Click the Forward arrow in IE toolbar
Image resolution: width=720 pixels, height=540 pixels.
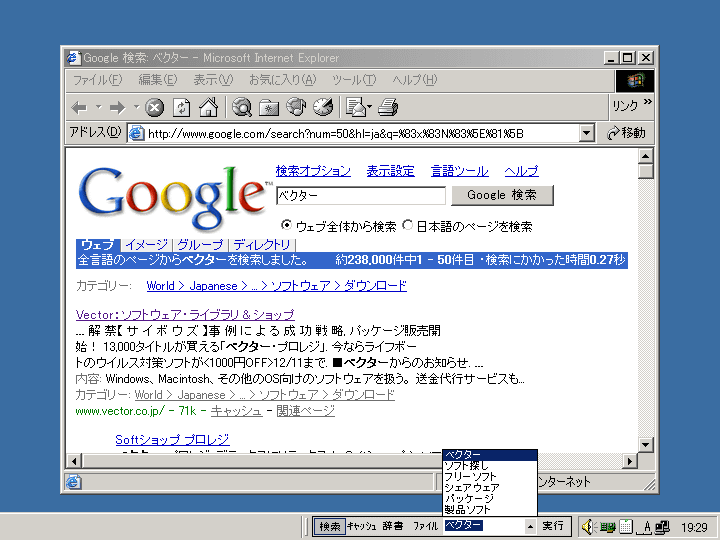tap(118, 108)
